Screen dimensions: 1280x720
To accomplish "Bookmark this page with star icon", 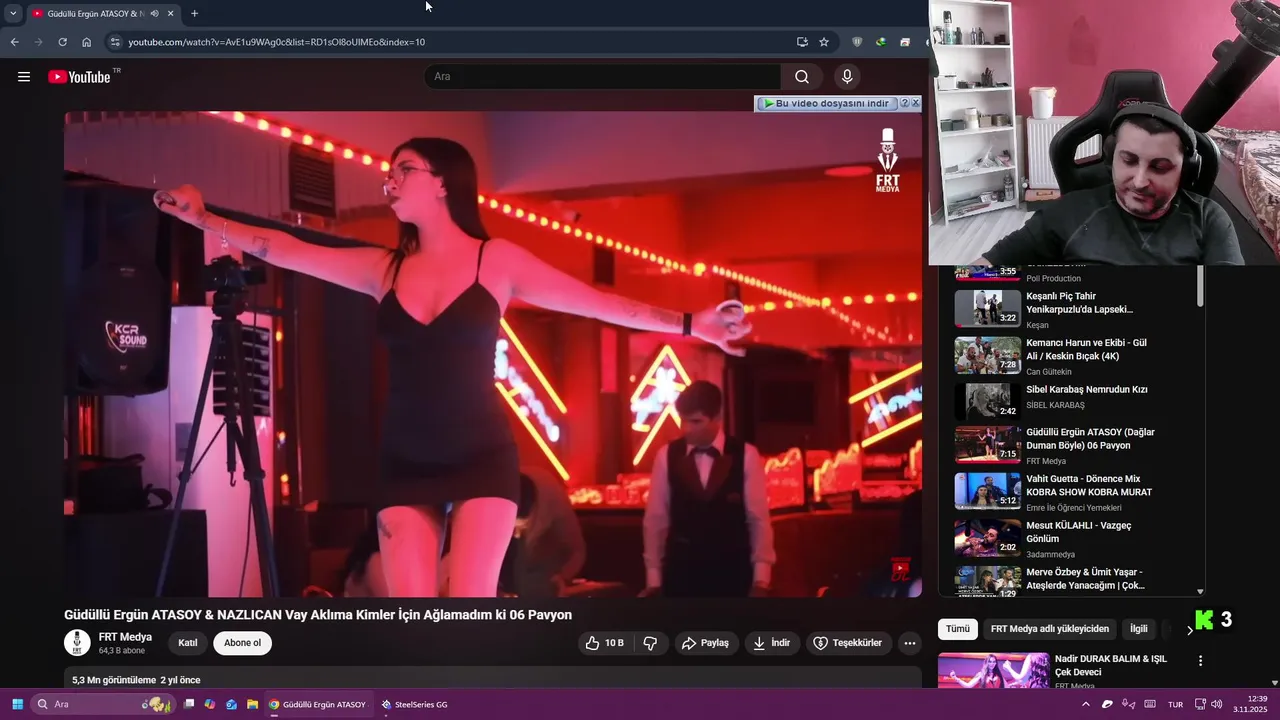I will pyautogui.click(x=824, y=42).
